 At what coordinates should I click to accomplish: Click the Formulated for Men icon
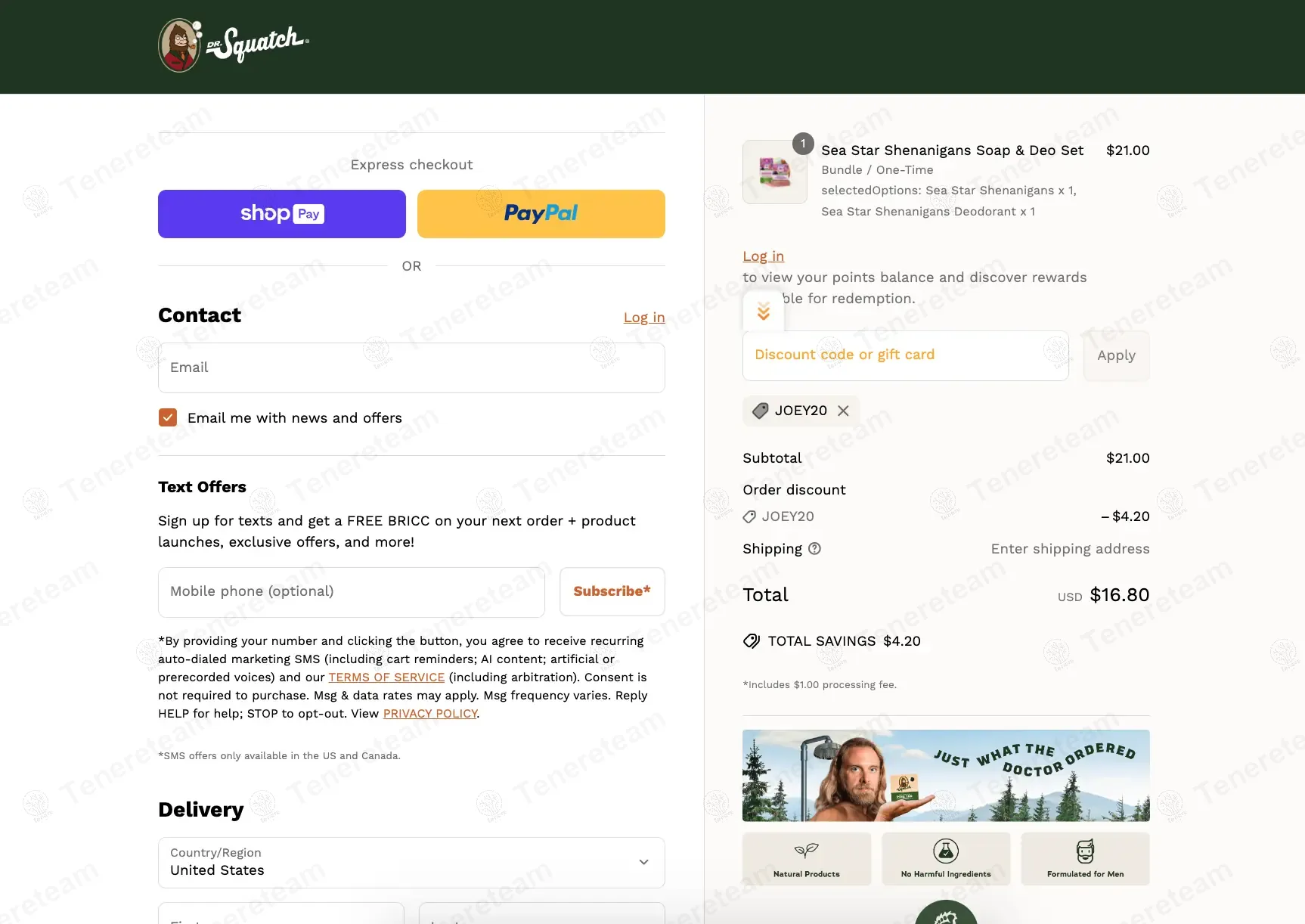coord(1085,851)
